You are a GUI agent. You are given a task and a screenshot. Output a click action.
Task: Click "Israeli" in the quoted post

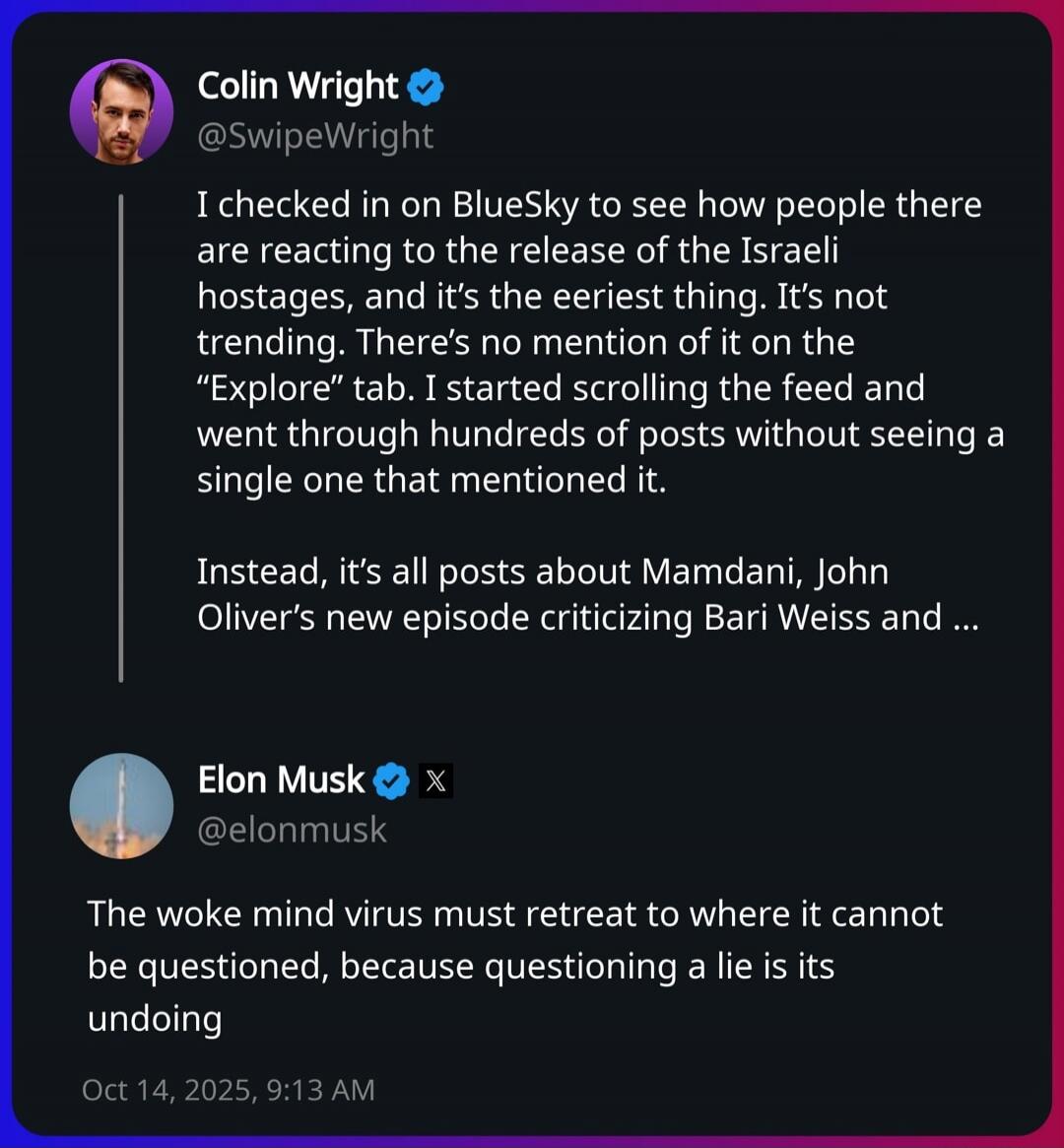click(789, 251)
